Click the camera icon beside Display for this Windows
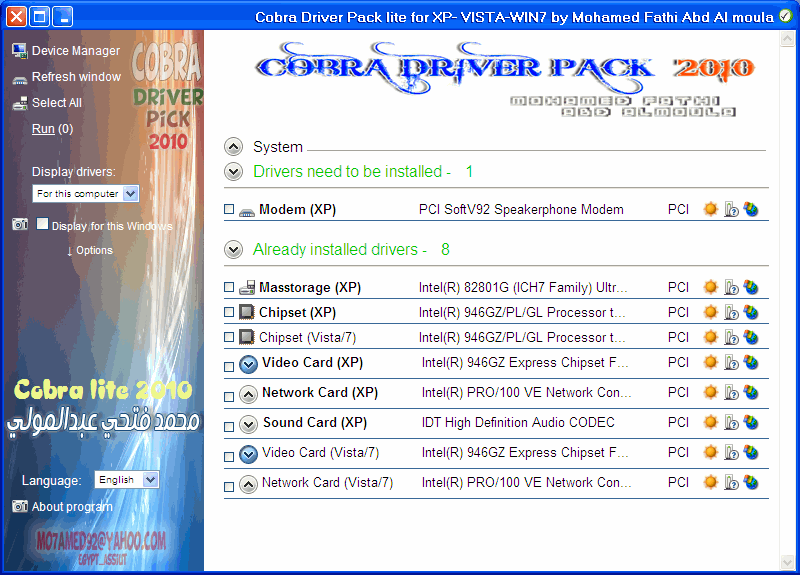Viewport: 800px width, 575px height. coord(20,224)
